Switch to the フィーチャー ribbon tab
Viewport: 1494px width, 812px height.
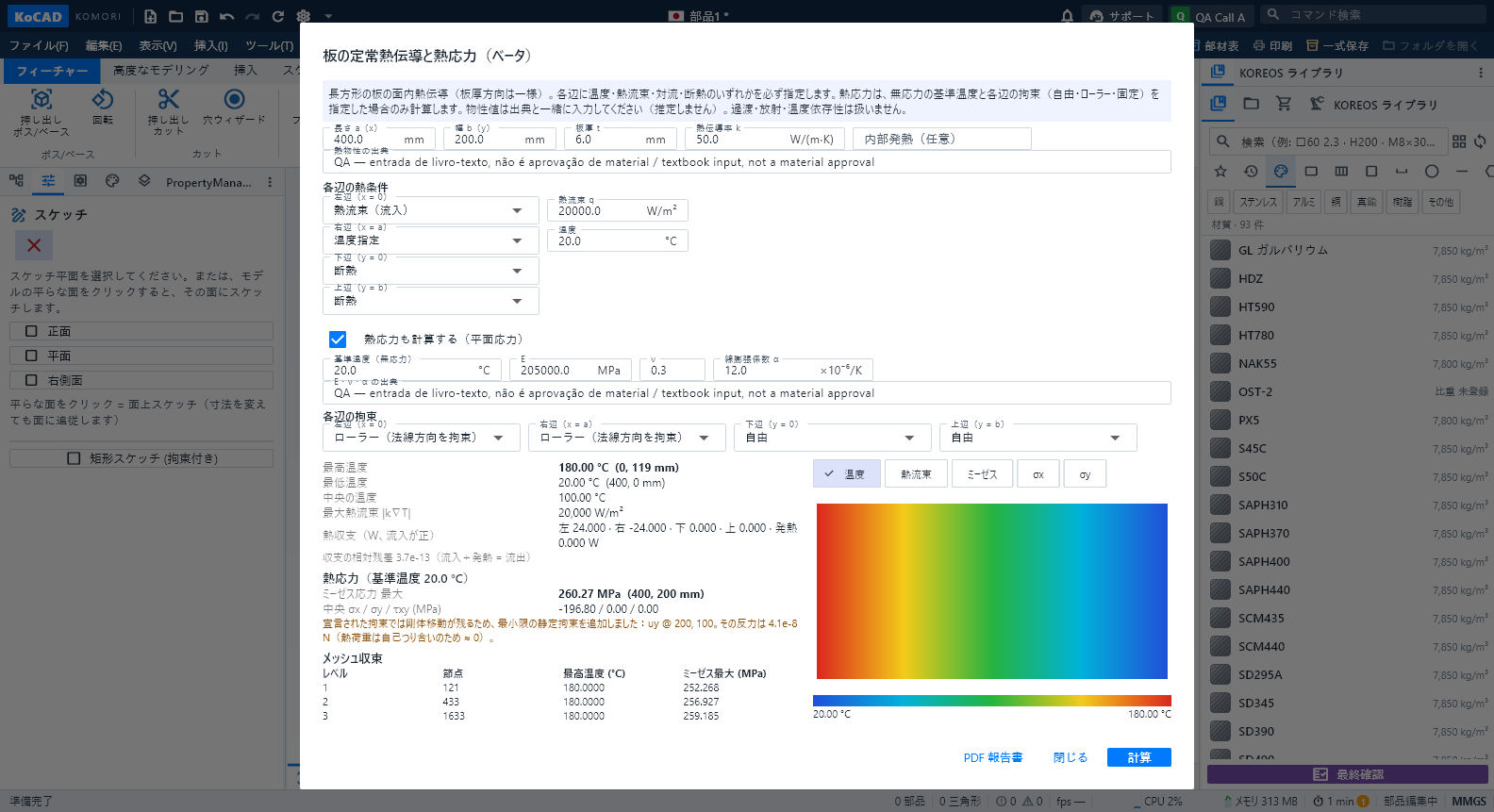(52, 71)
